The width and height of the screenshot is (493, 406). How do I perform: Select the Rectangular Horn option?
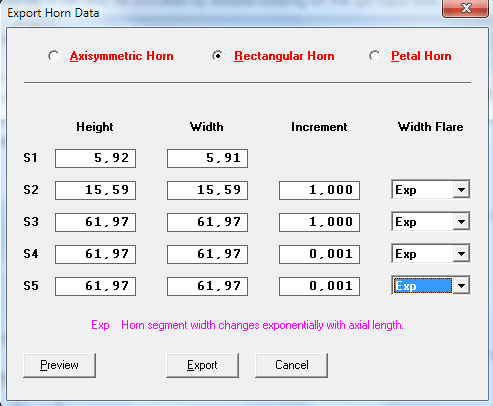218,56
